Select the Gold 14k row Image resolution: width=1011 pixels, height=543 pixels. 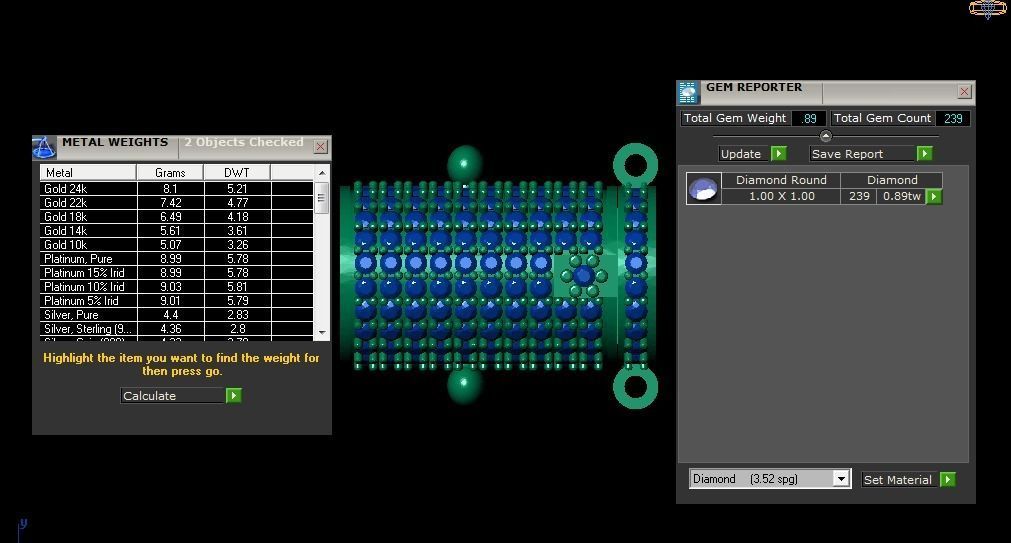tap(177, 231)
